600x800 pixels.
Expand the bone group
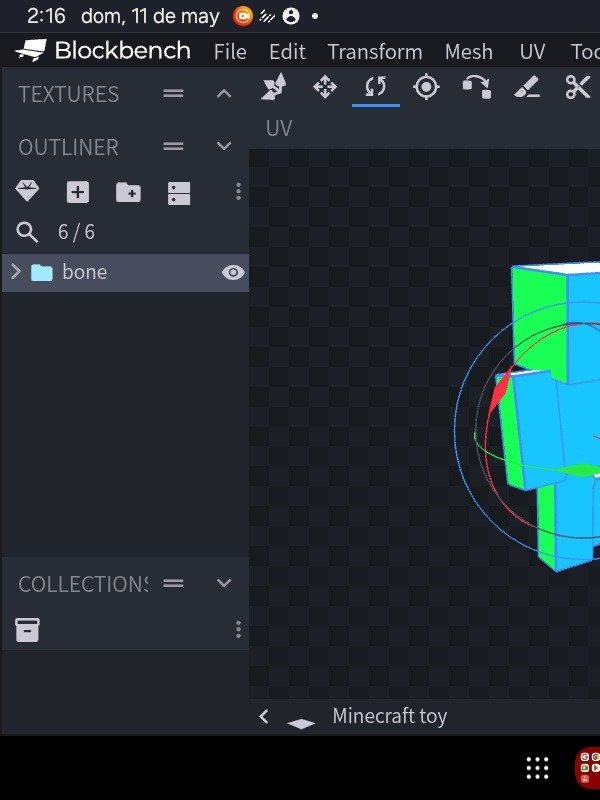16,272
